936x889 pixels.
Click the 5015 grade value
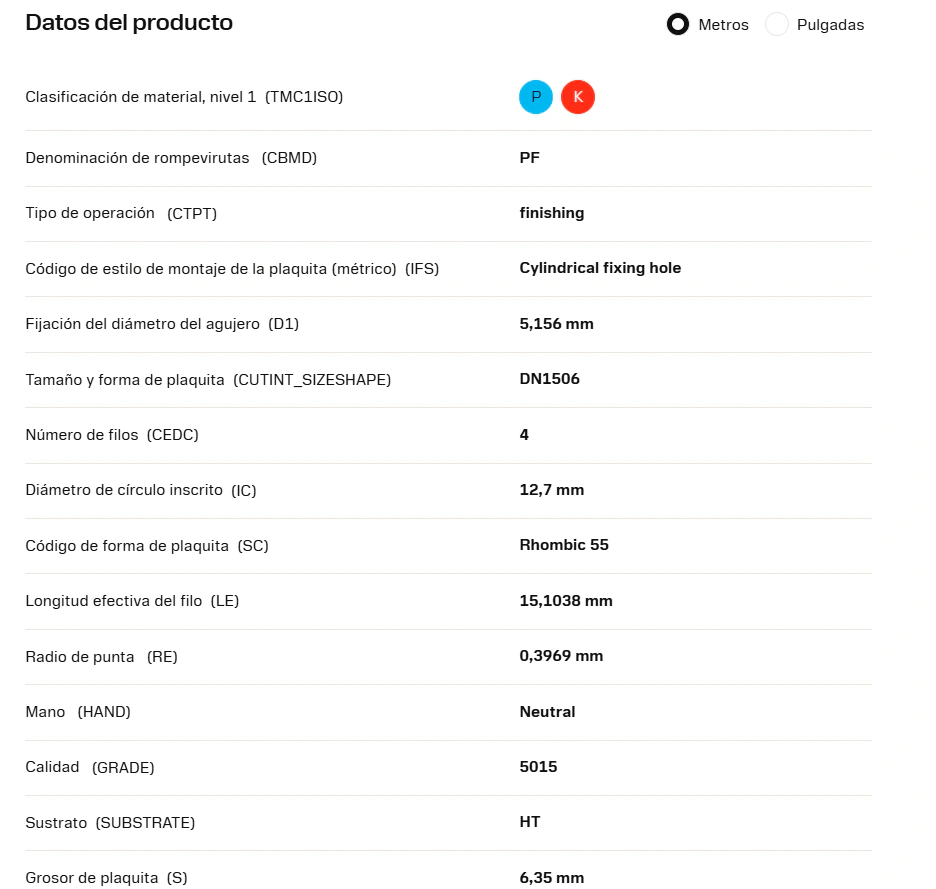click(x=538, y=767)
